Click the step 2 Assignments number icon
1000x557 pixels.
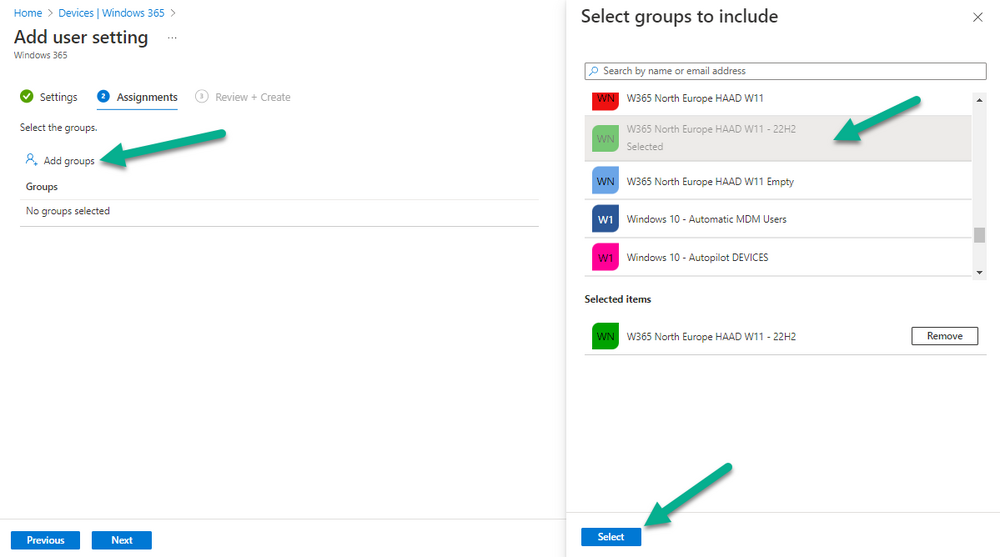click(x=103, y=96)
